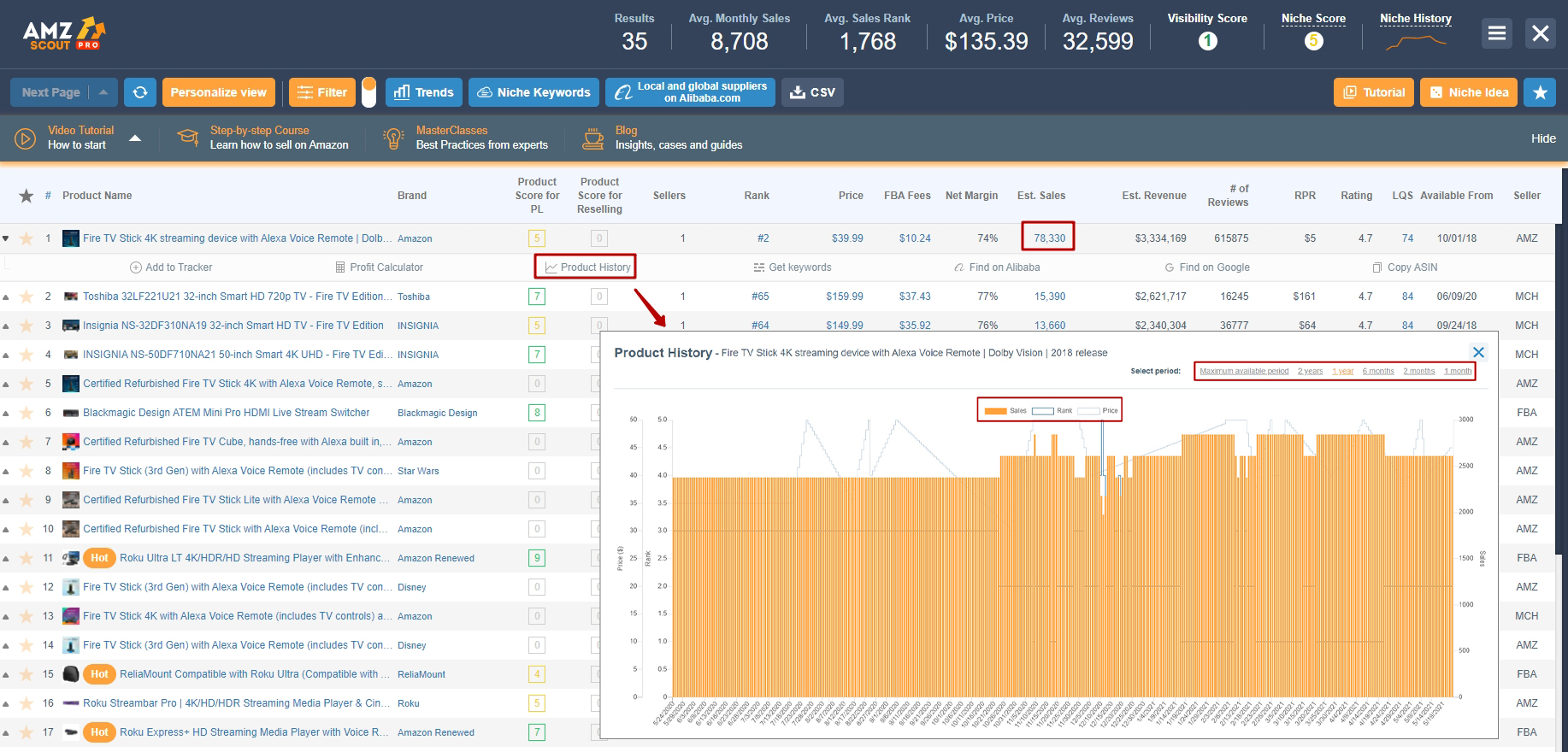Expand the Roku Ultra LT row 11
The height and width of the screenshot is (752, 1568).
6,558
